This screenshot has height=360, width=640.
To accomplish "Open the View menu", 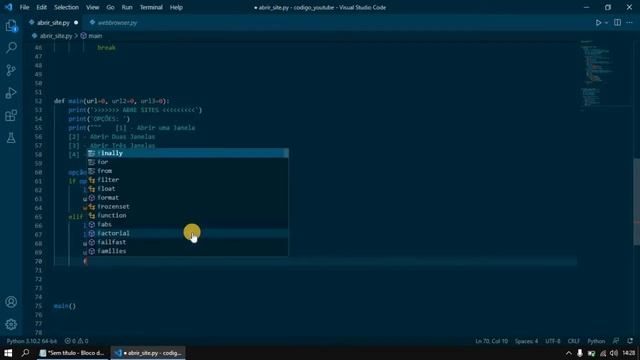I will [92, 7].
